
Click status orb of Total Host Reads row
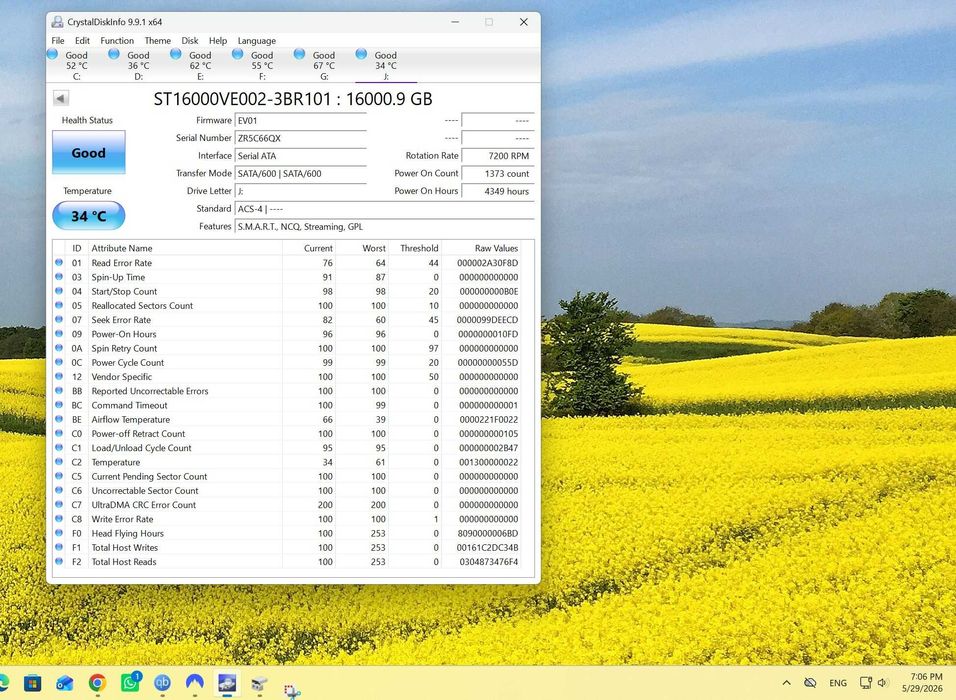[59, 561]
